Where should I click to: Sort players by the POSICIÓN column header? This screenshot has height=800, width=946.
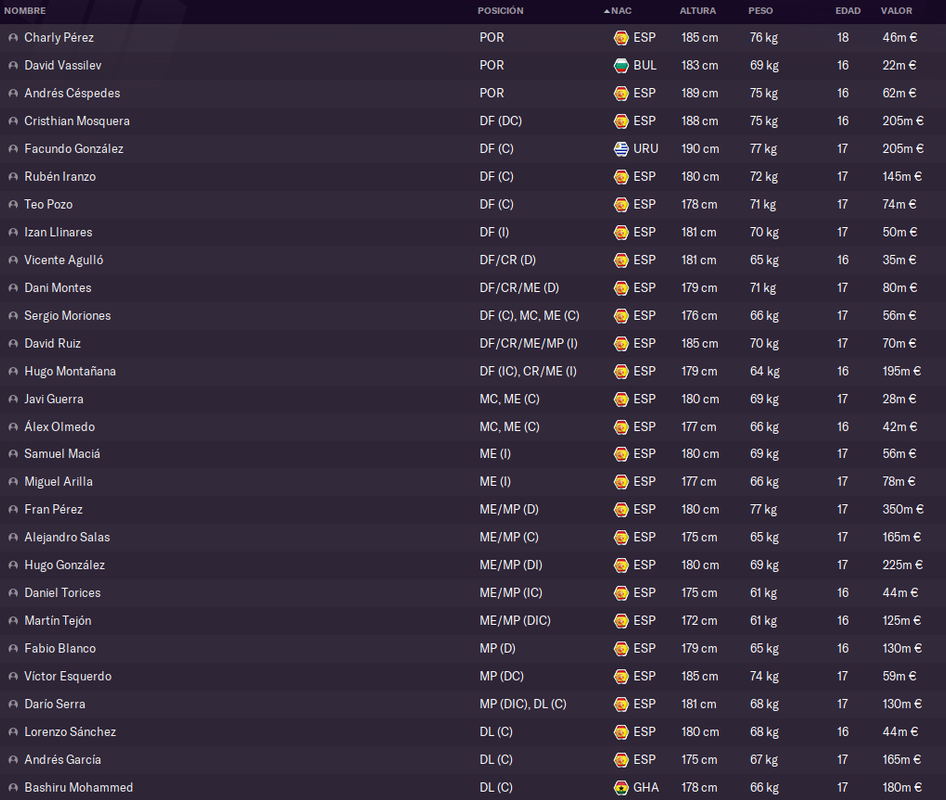(500, 11)
